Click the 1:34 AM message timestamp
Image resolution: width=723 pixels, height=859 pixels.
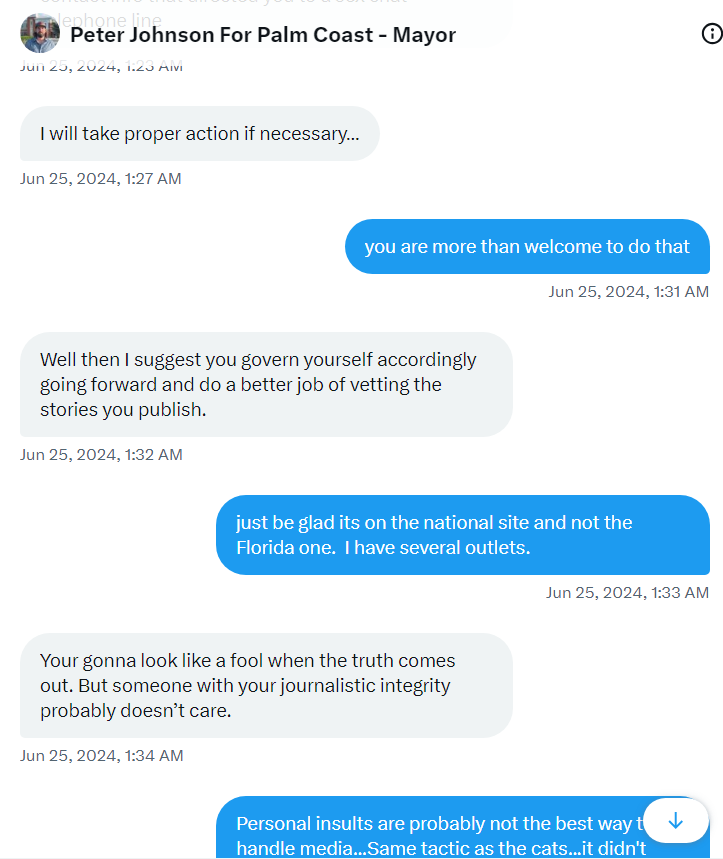[x=101, y=756]
